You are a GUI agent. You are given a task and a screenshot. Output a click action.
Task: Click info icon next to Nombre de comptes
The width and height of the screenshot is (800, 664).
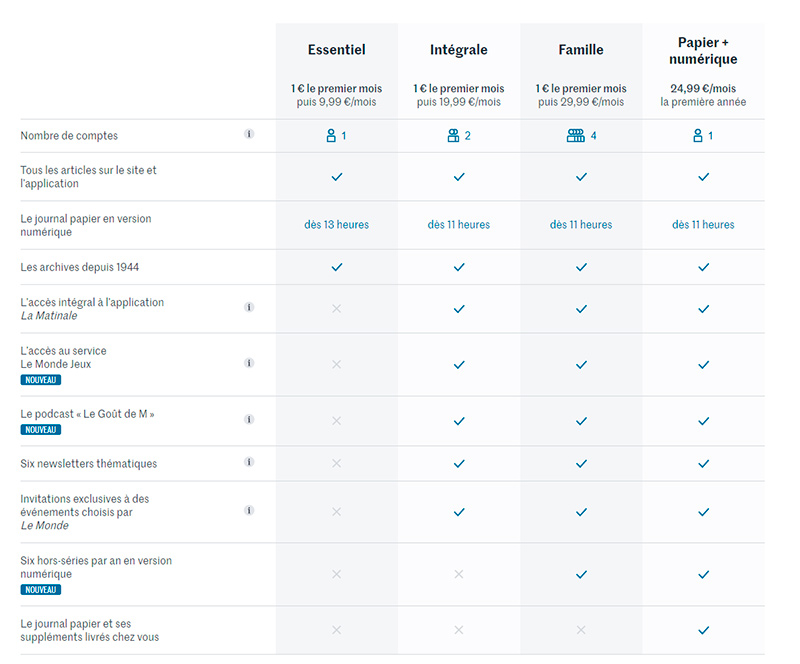(x=249, y=134)
